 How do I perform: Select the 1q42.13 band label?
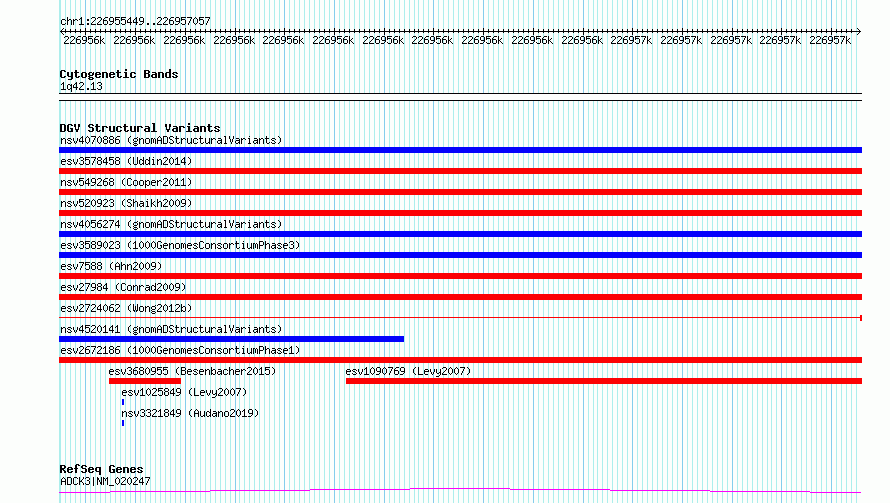tap(81, 86)
